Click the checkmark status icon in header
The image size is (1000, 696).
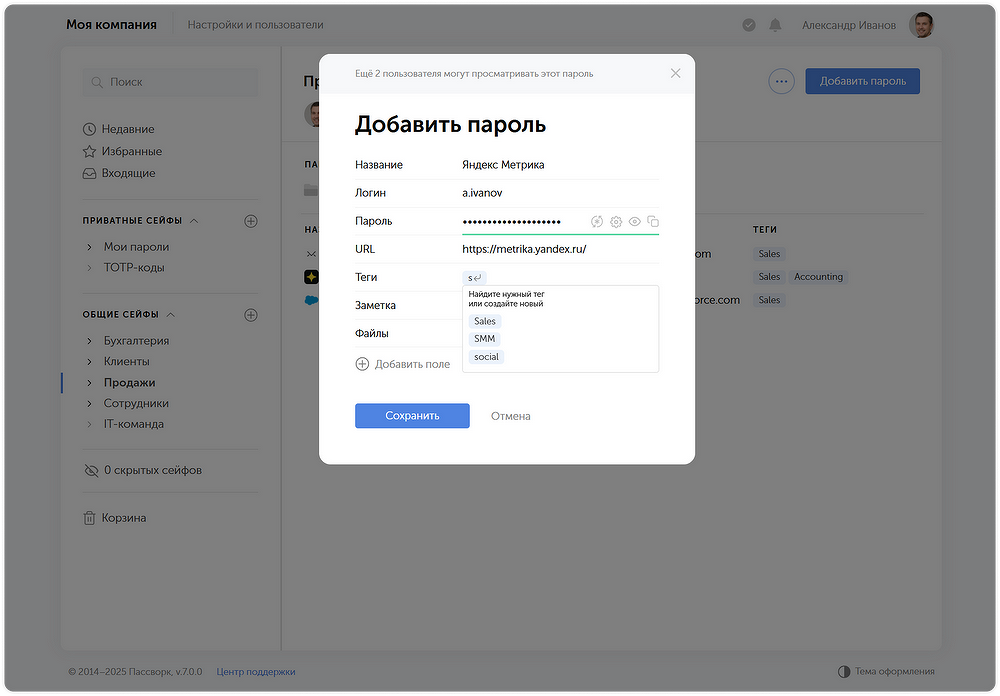click(749, 25)
